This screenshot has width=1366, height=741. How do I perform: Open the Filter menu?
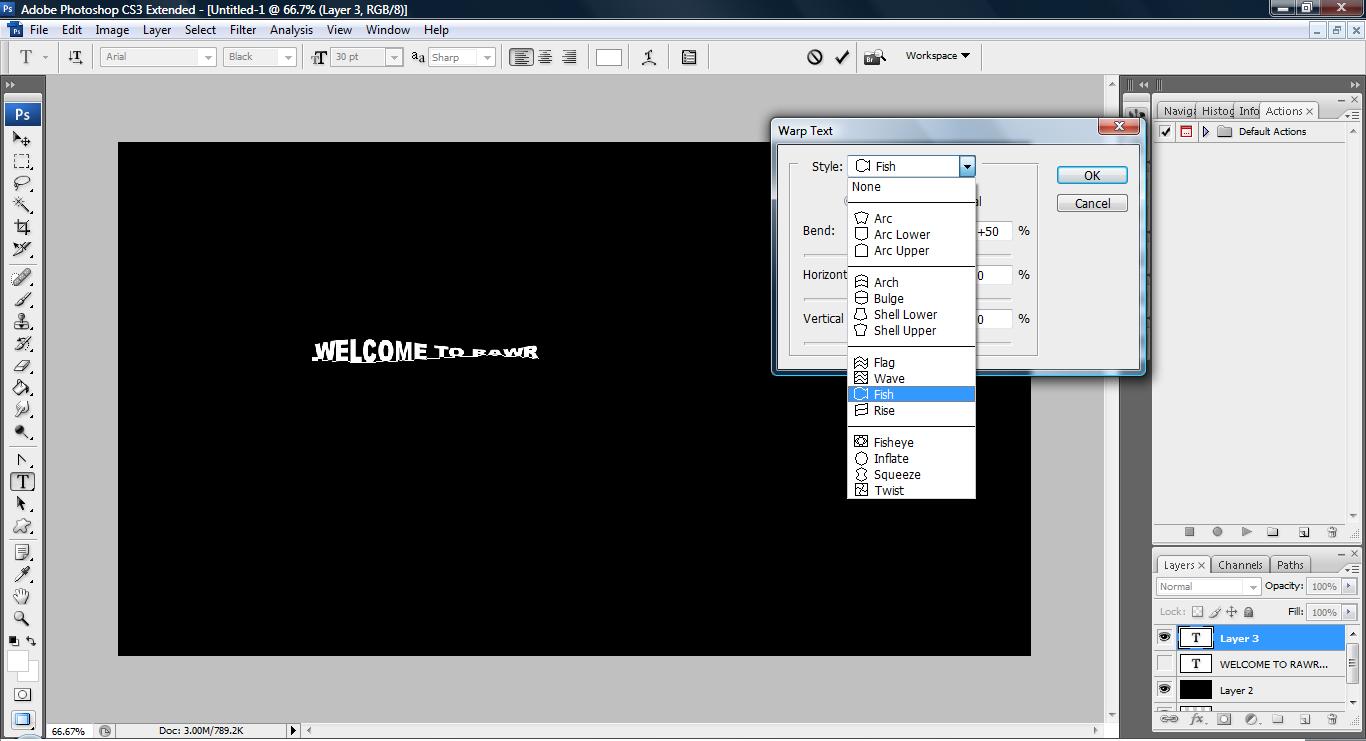(x=243, y=30)
